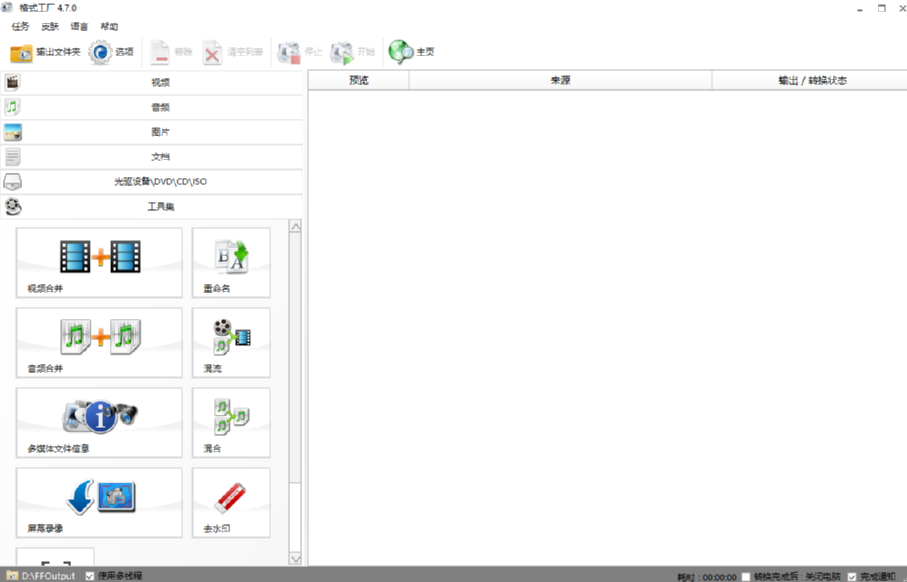Open 选项 options gear icon
Screen dimensions: 907x582
[100, 52]
